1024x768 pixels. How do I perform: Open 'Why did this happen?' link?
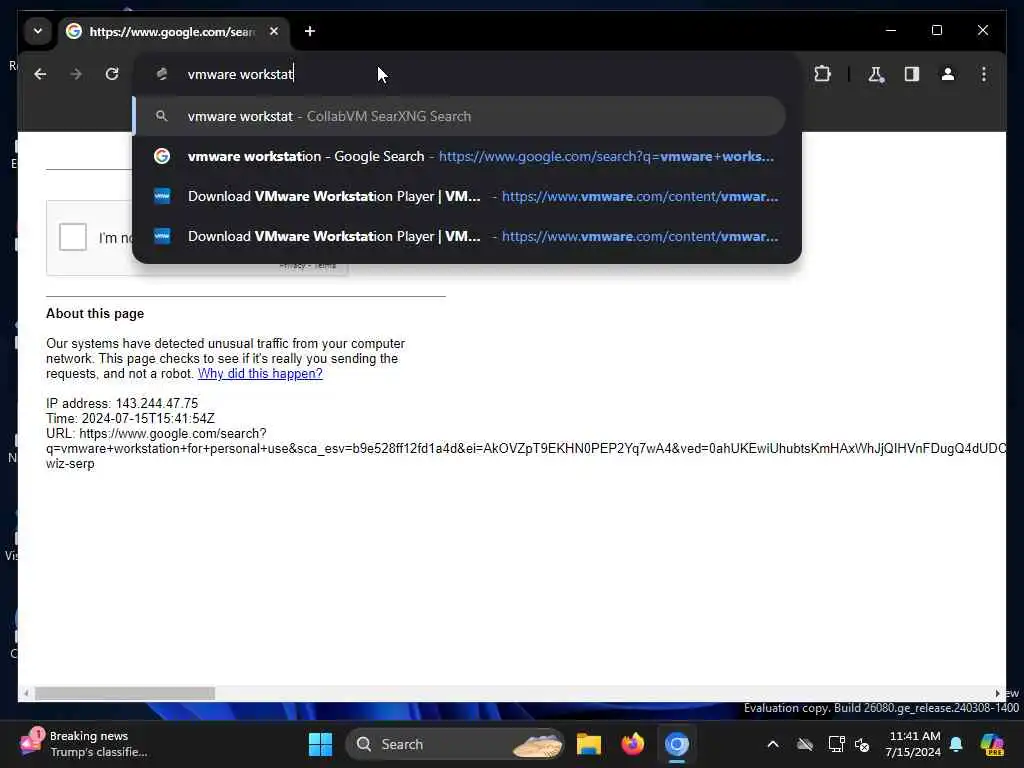pos(260,374)
